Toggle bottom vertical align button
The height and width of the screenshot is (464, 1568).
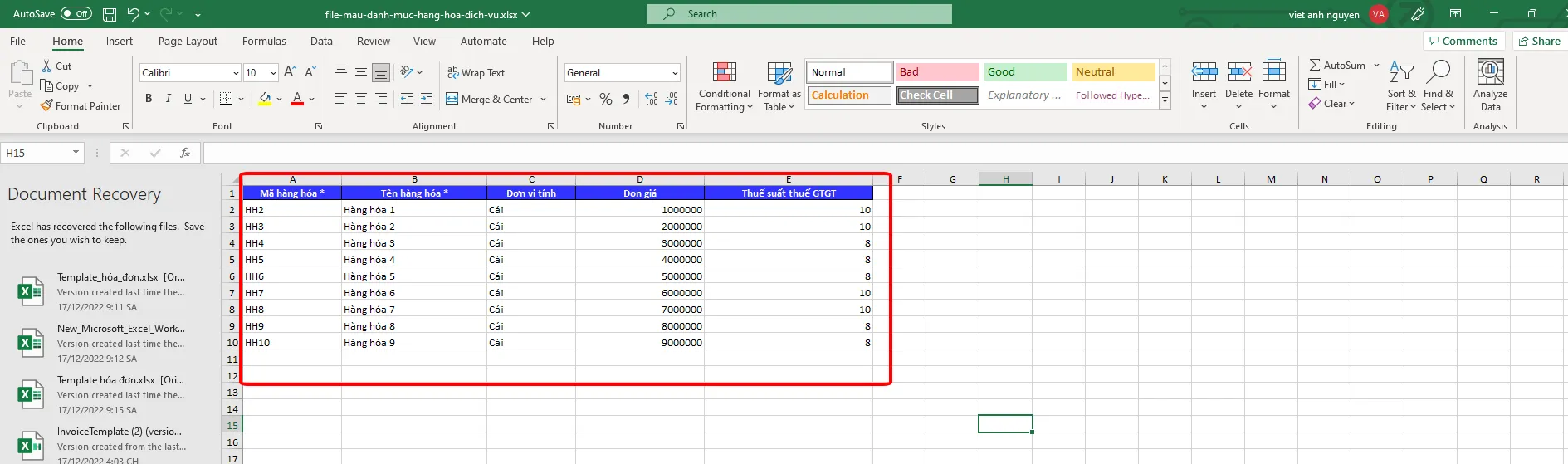click(x=381, y=72)
